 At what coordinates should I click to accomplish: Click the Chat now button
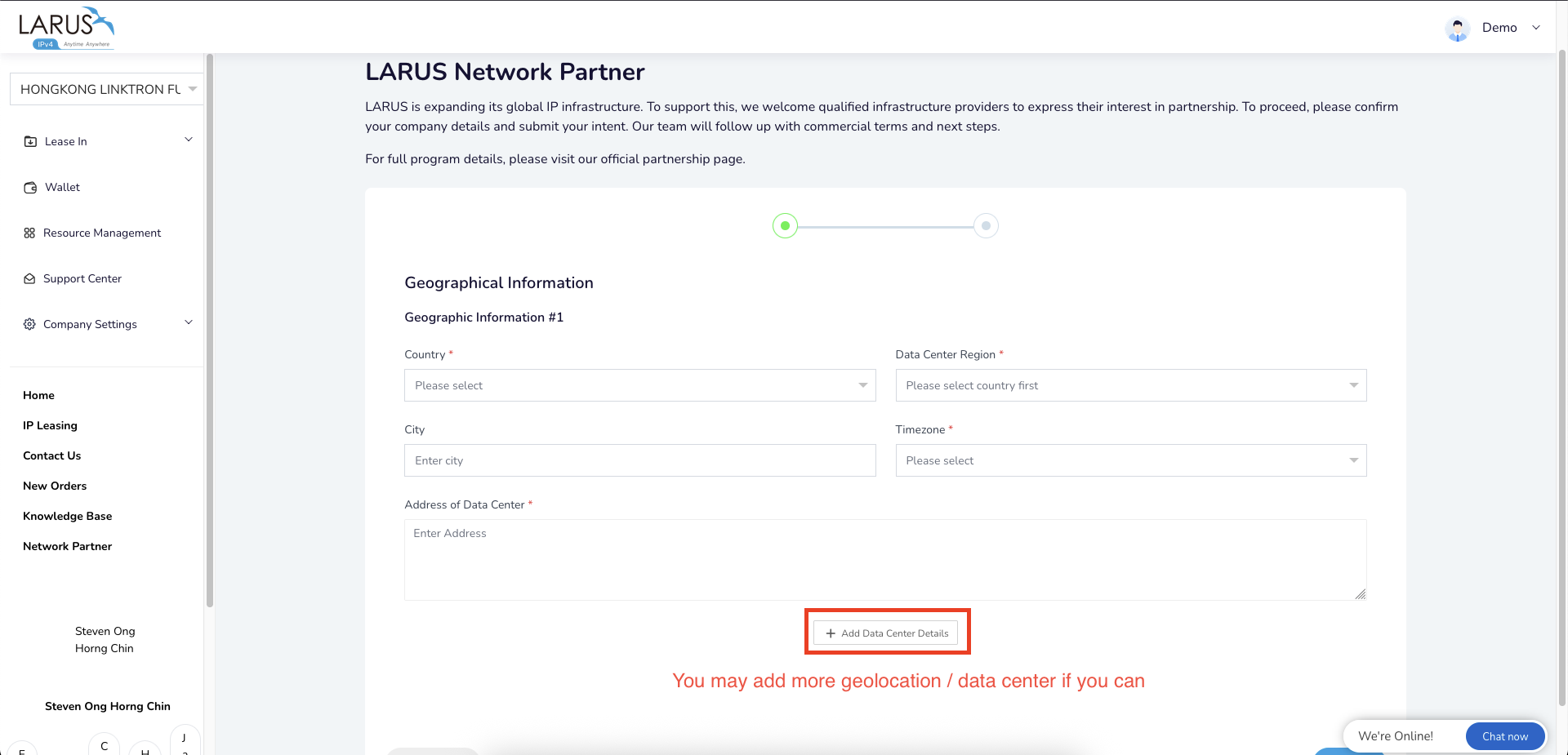point(1505,736)
